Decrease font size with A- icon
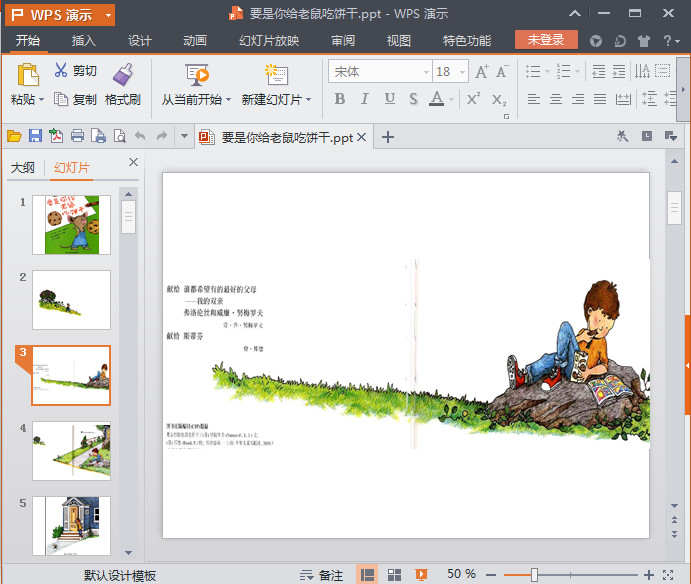Viewport: 691px width, 584px height. 502,71
